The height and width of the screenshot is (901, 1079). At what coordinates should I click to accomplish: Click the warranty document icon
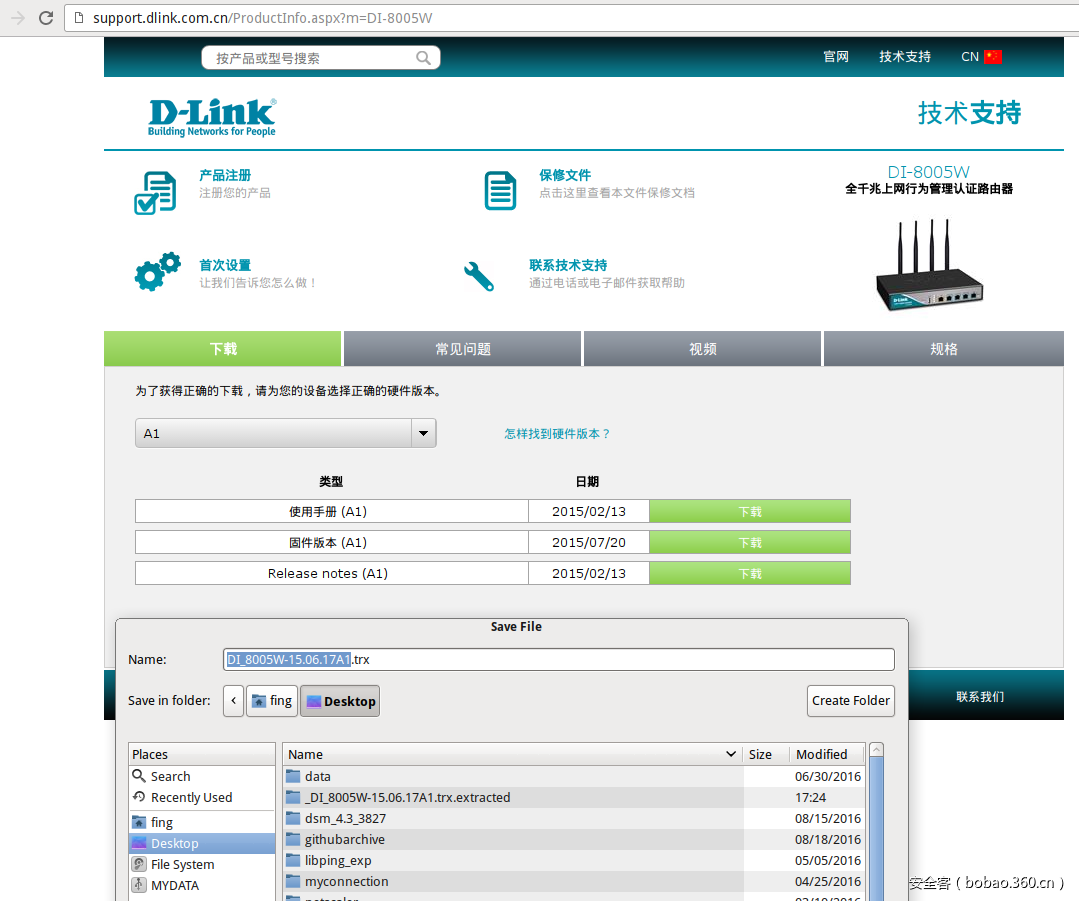pos(500,190)
